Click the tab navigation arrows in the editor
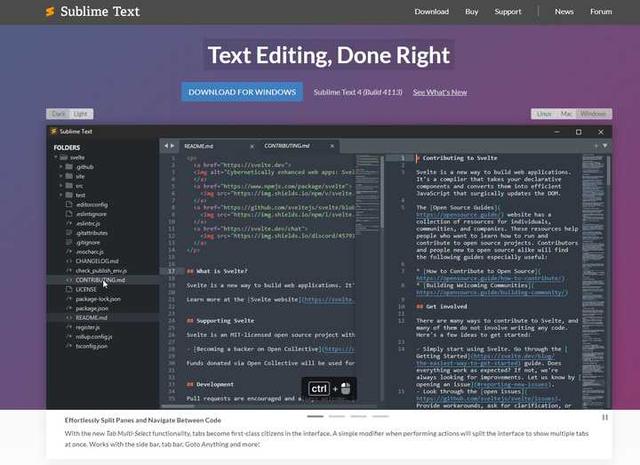 168,145
